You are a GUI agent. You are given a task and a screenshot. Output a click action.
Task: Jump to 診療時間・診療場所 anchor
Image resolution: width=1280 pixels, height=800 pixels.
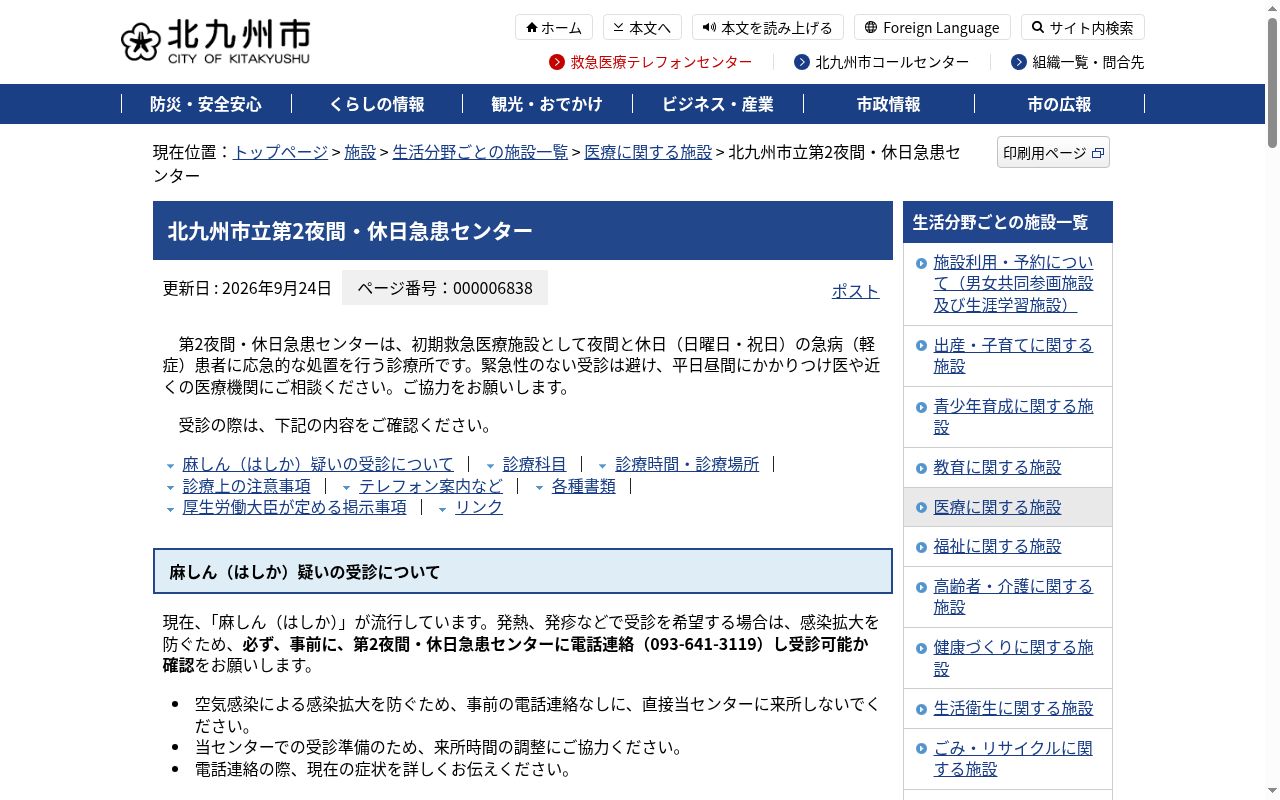[x=687, y=464]
